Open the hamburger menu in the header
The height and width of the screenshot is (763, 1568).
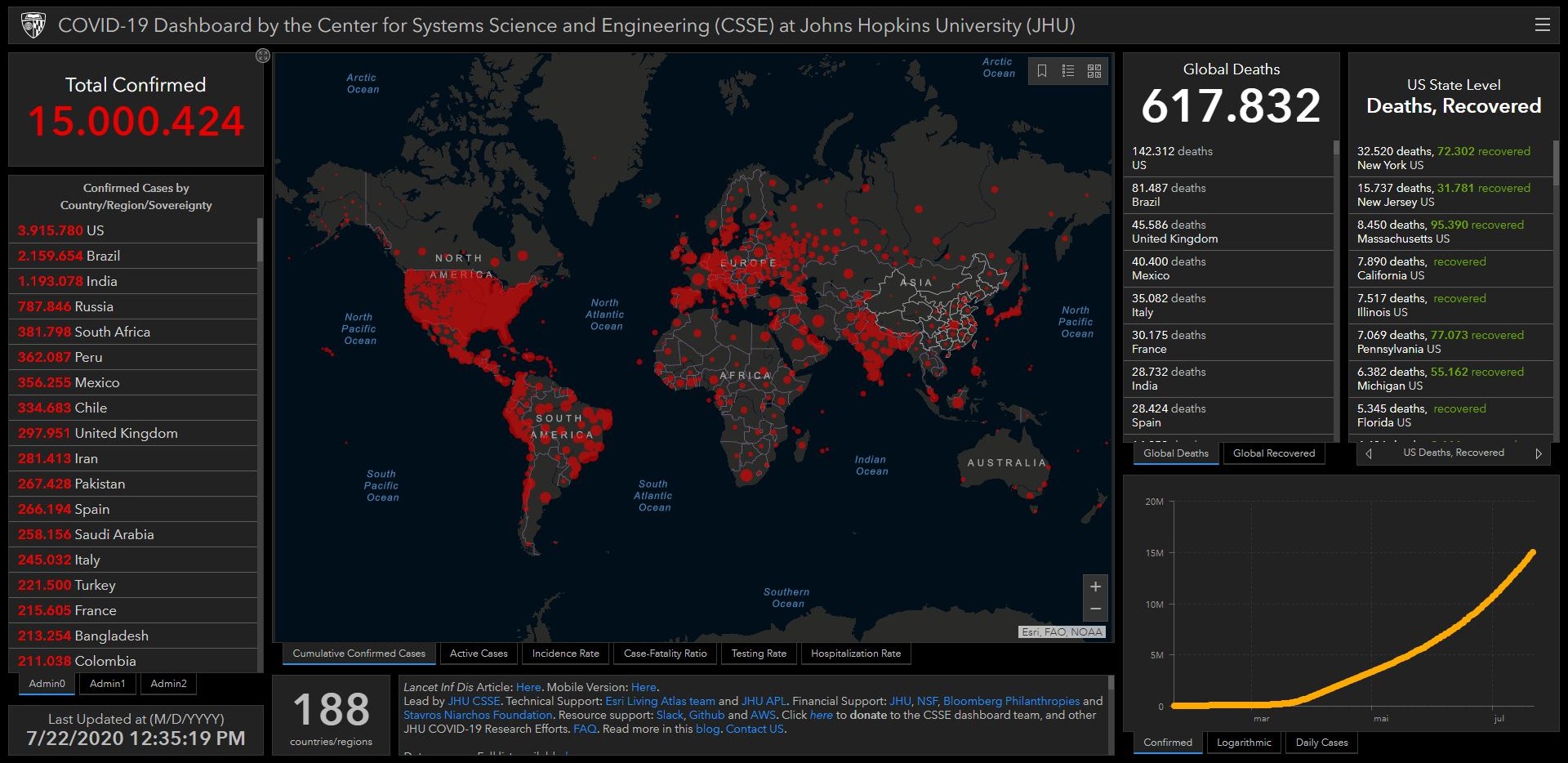(x=1542, y=25)
